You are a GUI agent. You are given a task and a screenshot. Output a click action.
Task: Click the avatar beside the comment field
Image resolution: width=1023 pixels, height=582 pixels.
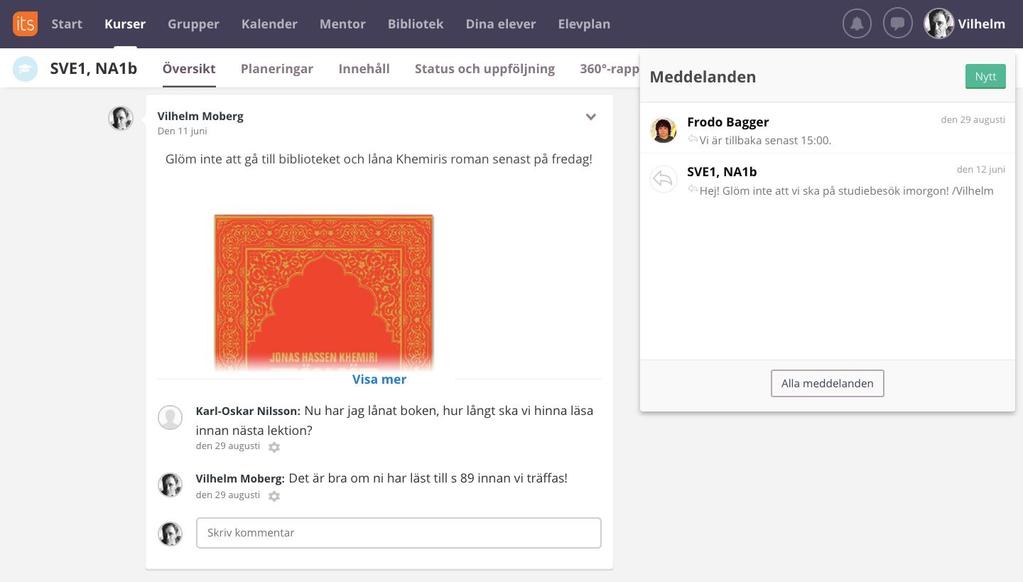[170, 533]
